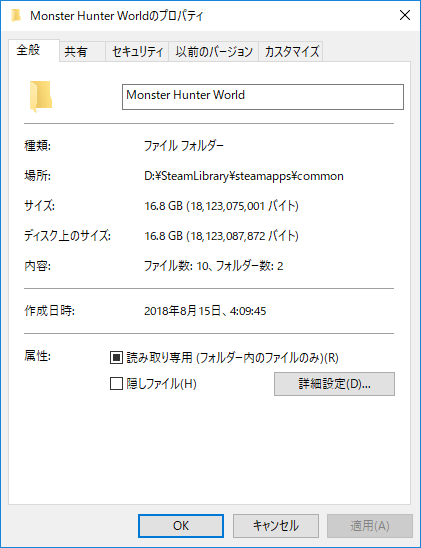421x548 pixels.
Task: Click the 属性: label
Action: [37, 356]
